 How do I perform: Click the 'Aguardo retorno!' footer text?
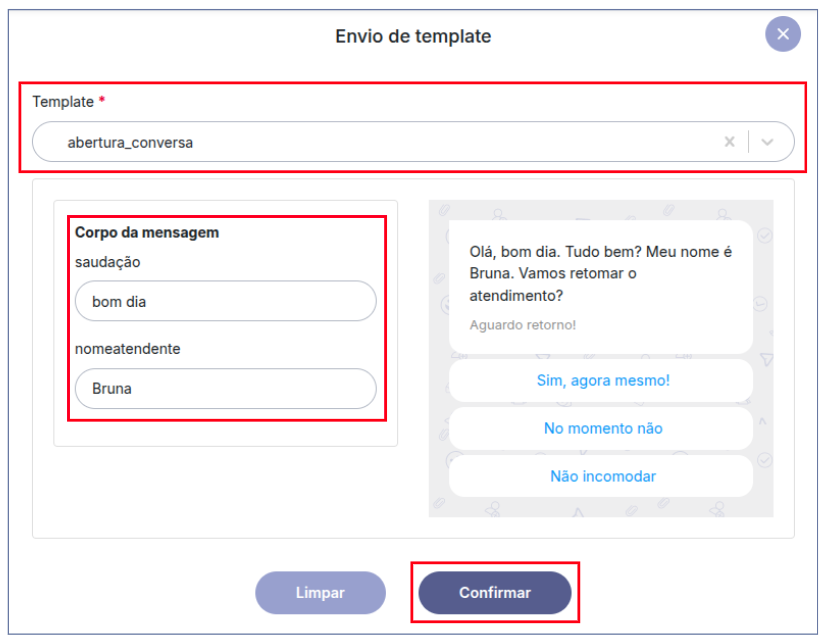[522, 325]
